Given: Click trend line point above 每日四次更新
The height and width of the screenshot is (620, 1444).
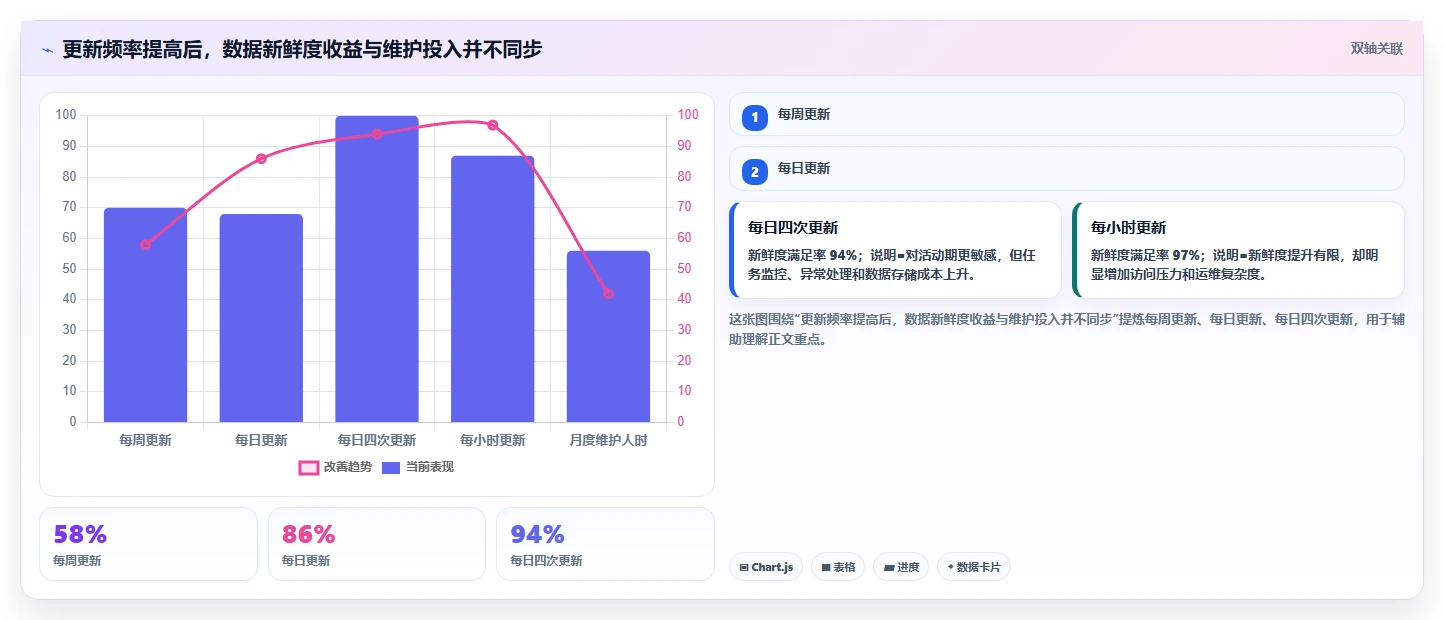Looking at the screenshot, I should pos(377,134).
